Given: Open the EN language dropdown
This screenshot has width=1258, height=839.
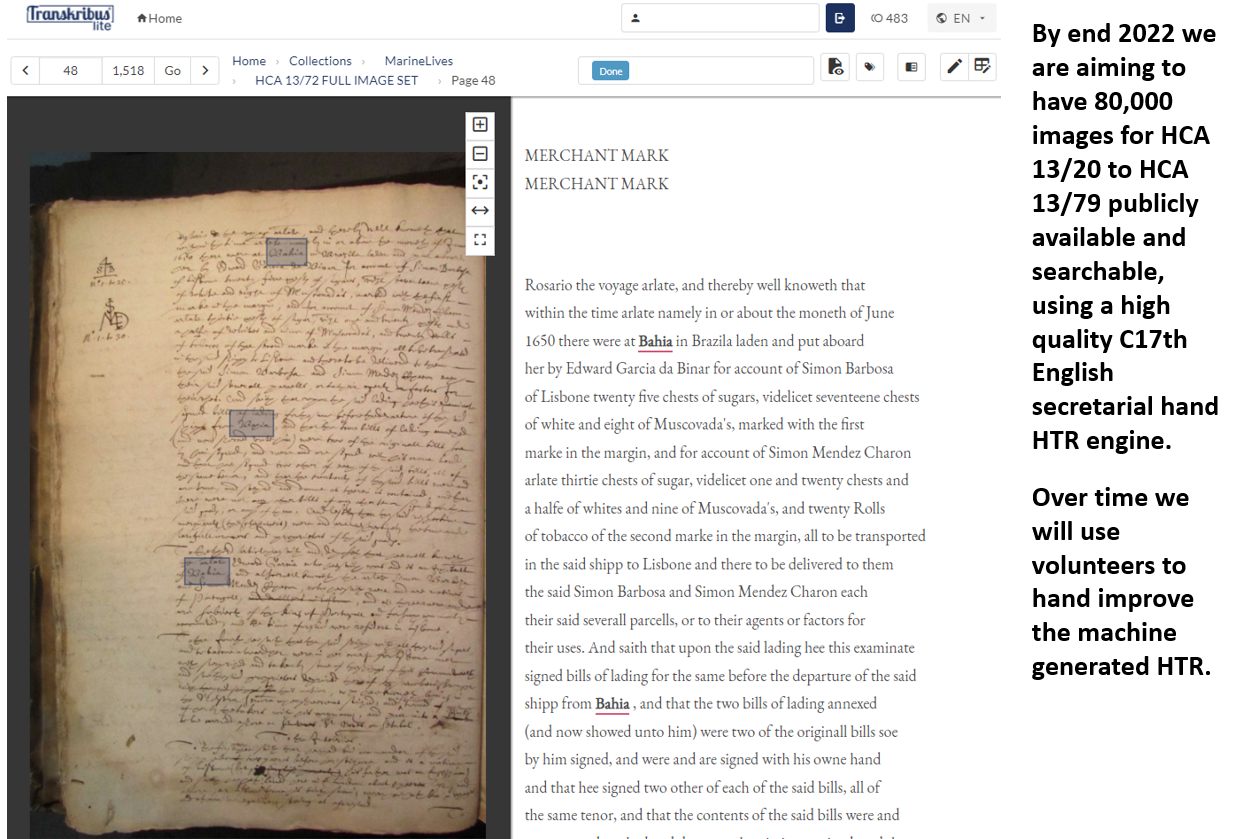Looking at the screenshot, I should (x=961, y=18).
